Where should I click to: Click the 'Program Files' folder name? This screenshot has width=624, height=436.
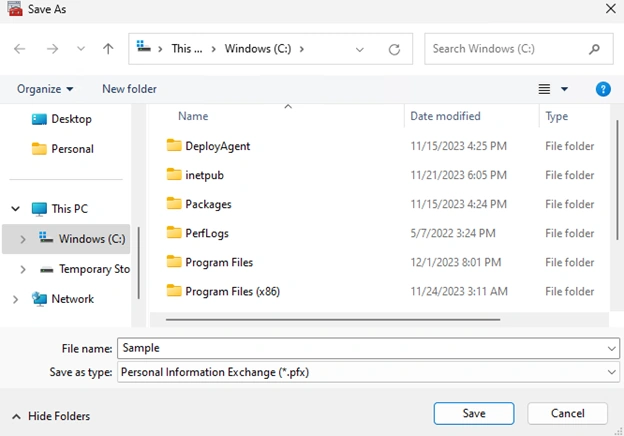(x=219, y=262)
